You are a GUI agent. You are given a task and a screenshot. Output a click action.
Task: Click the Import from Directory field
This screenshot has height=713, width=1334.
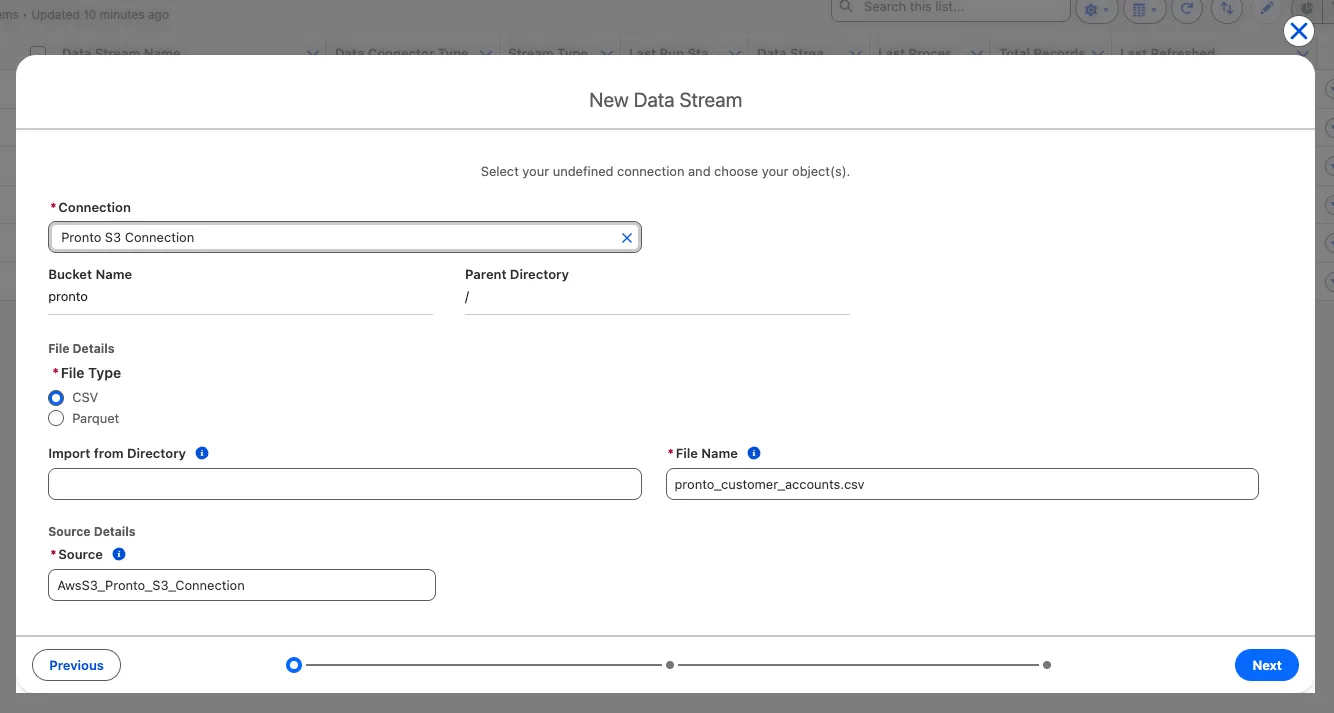point(344,485)
